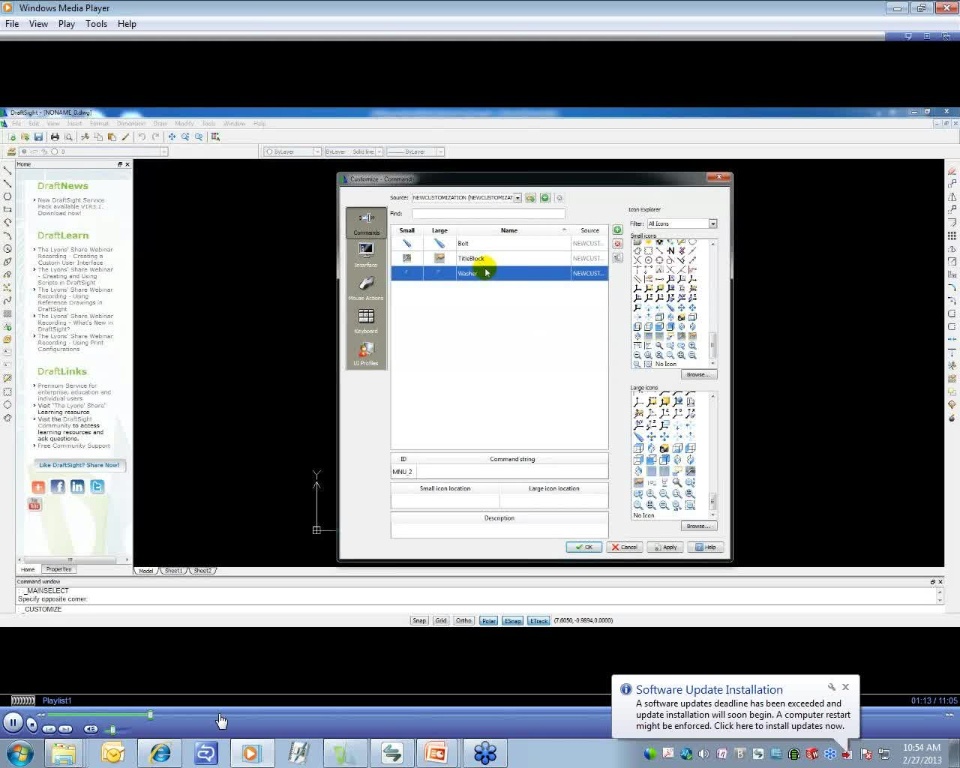
Task: Open PowerPoint from the taskbar
Action: [436, 753]
